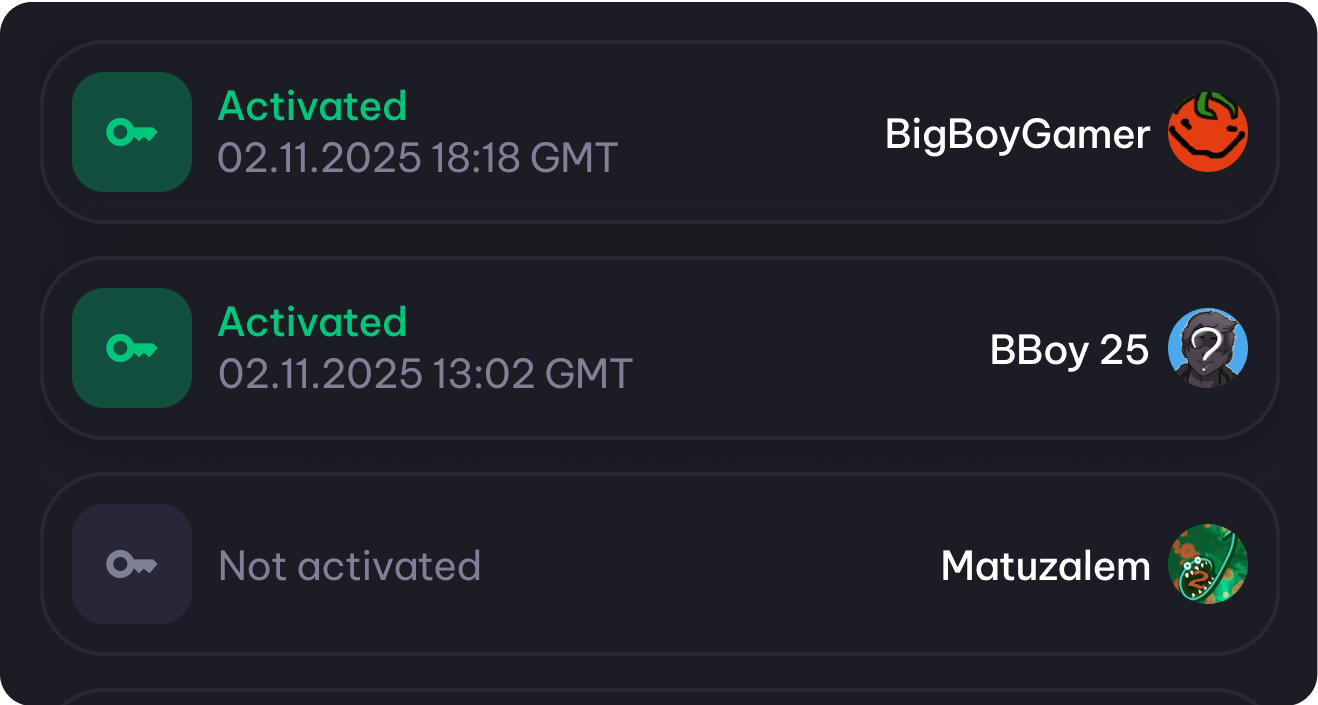Click the Activated status in BBoy 25's row

pyautogui.click(x=312, y=322)
